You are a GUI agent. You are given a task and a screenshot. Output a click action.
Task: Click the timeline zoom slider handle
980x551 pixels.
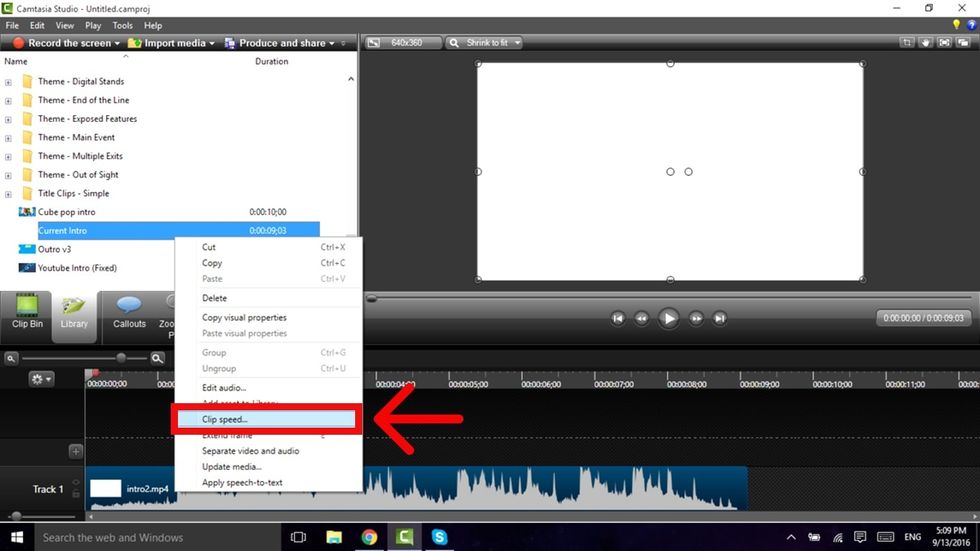[121, 358]
